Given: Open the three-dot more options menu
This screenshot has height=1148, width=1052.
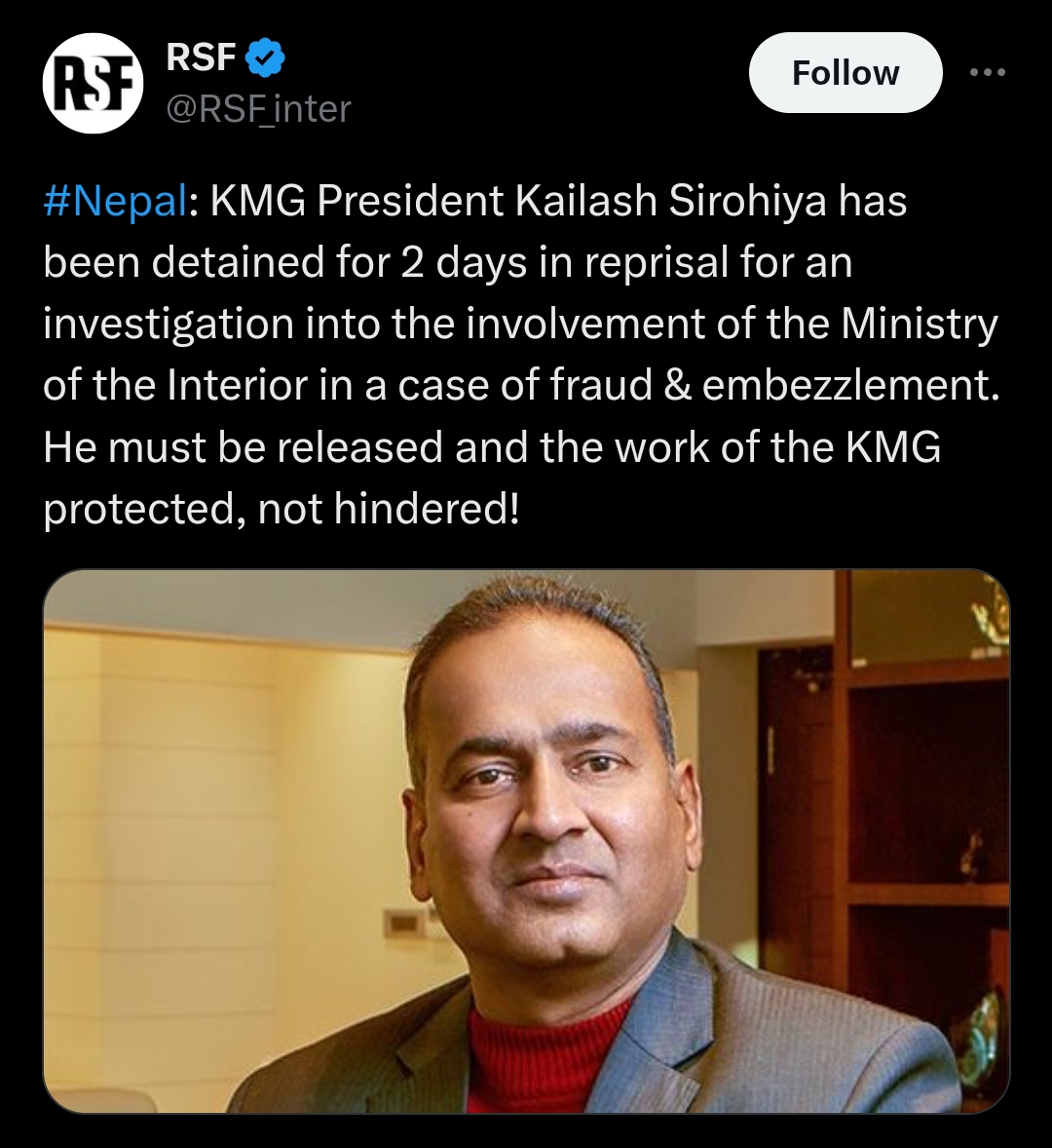Looking at the screenshot, I should click(988, 72).
